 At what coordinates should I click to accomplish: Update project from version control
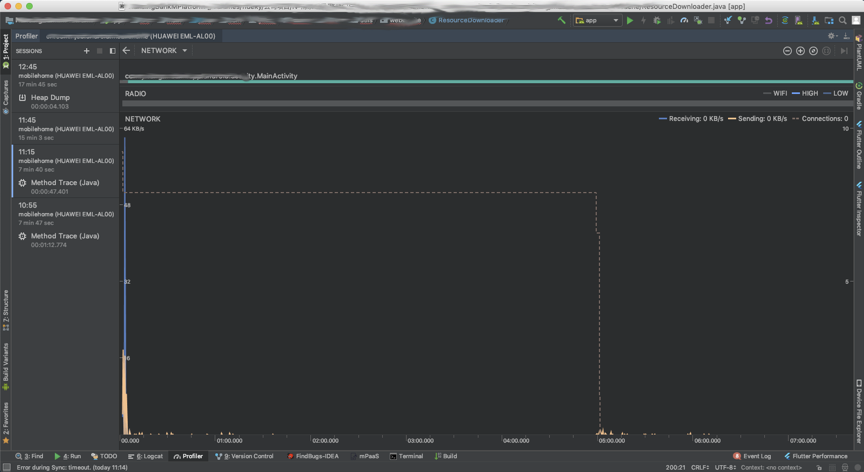pos(728,20)
